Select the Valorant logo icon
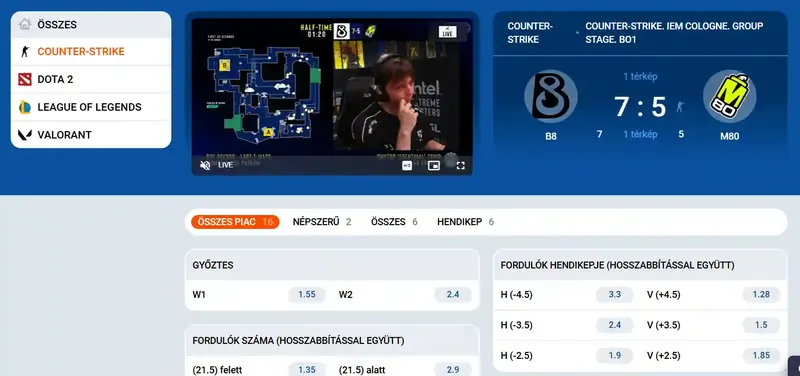 tap(24, 135)
